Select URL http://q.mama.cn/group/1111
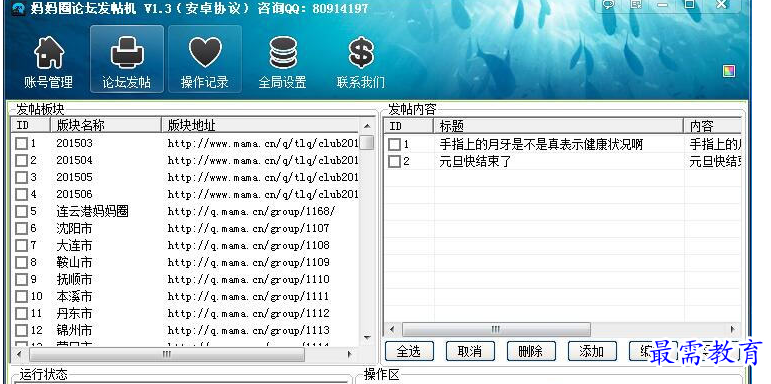This screenshot has height=384, width=771. tap(248, 296)
